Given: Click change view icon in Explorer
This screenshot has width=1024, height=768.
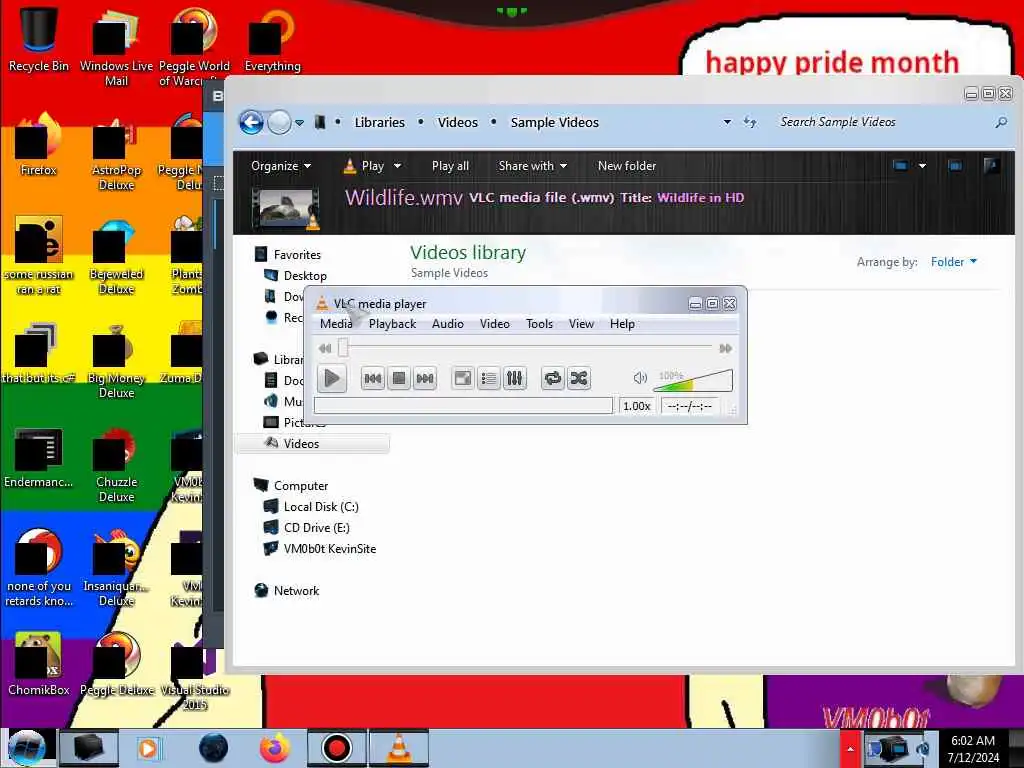Looking at the screenshot, I should pos(901,166).
